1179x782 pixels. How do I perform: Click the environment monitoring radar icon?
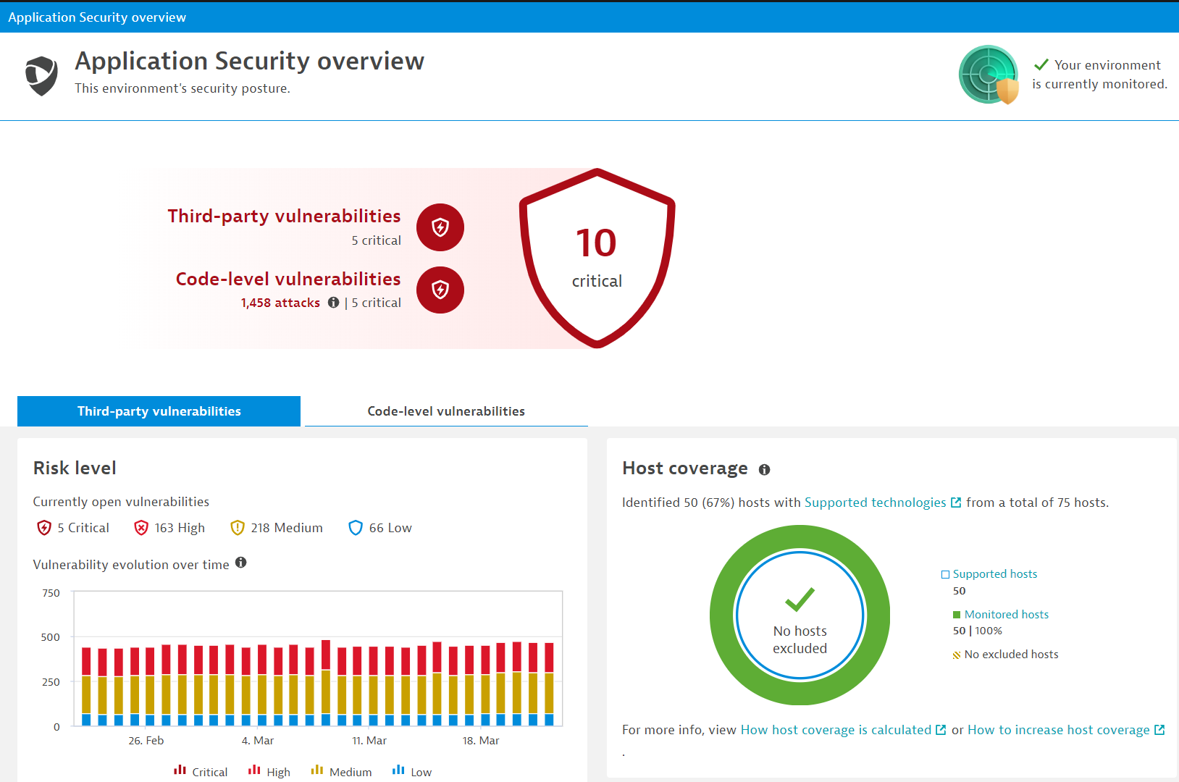pos(988,75)
